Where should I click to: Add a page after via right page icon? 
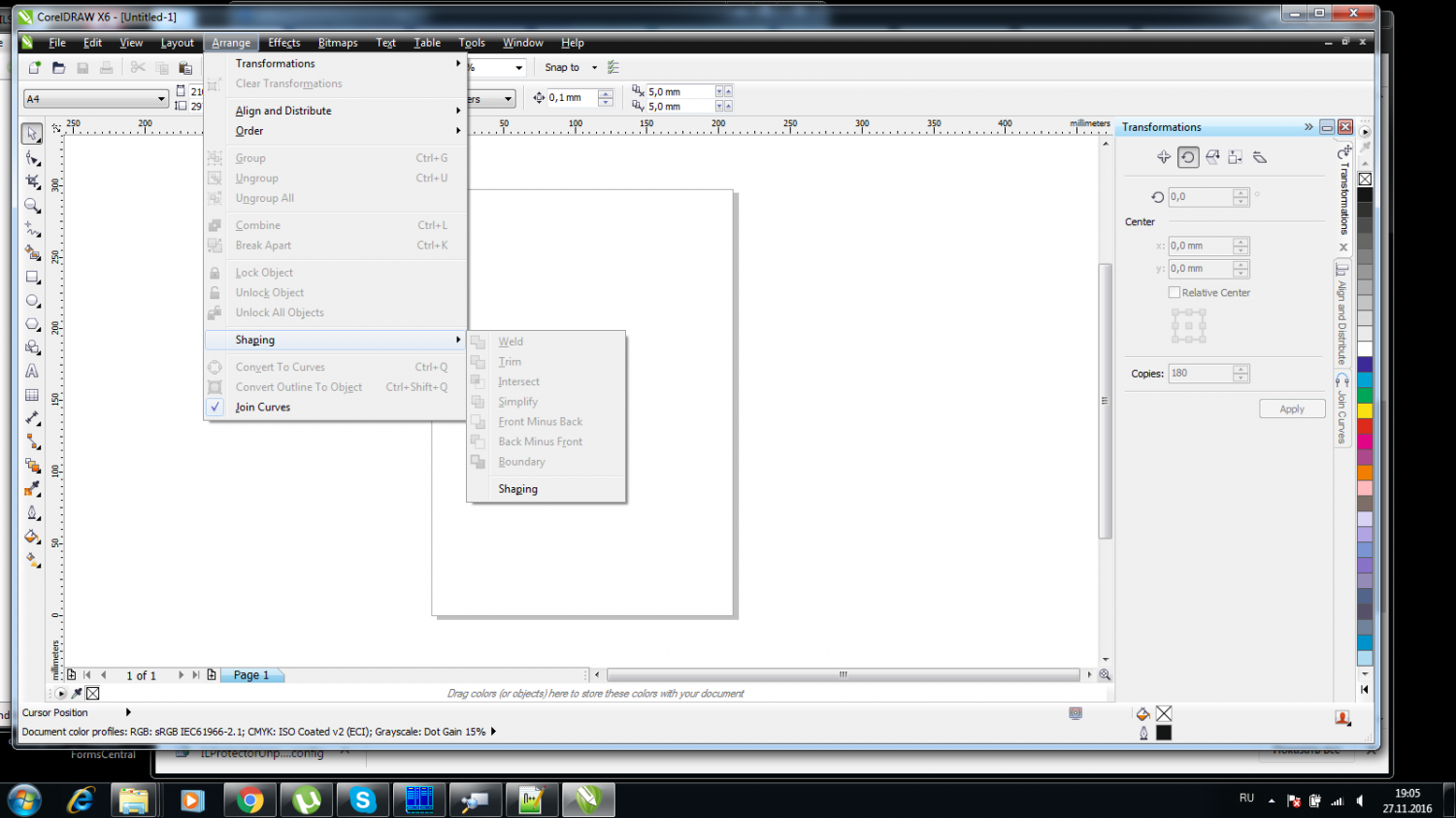tap(212, 674)
